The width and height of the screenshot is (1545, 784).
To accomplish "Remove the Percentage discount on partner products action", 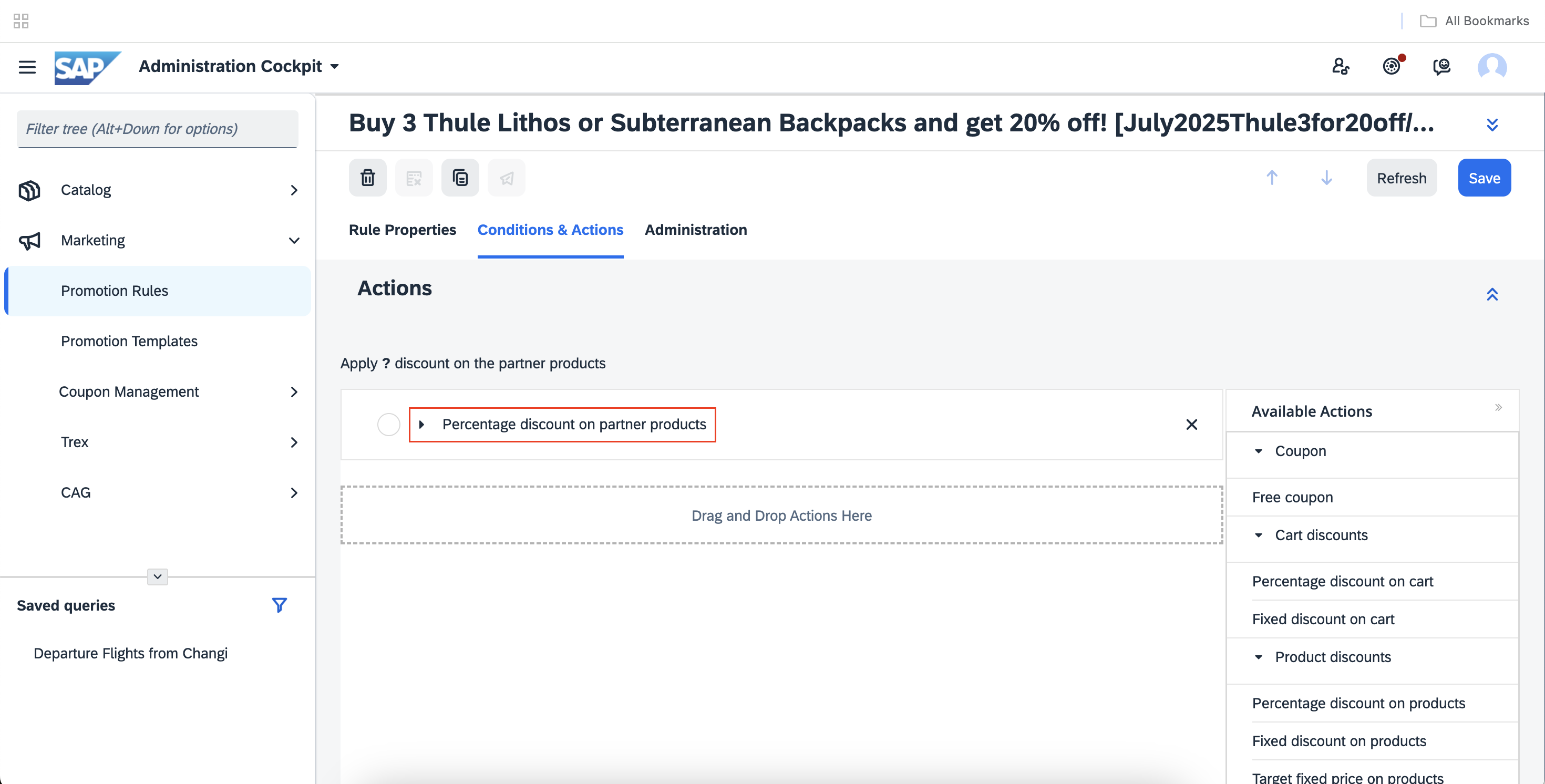I will point(1192,424).
